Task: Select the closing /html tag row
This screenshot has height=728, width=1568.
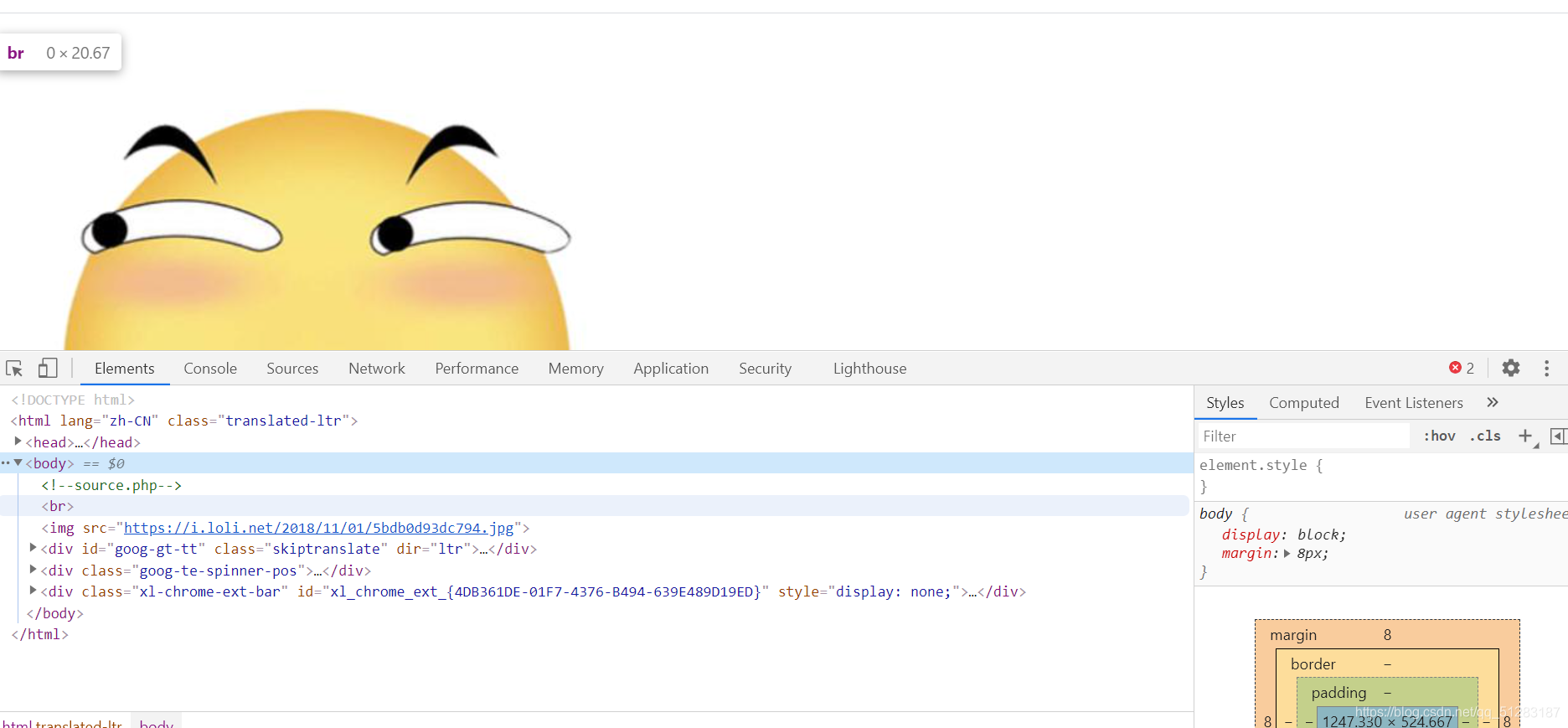Action: tap(595, 634)
